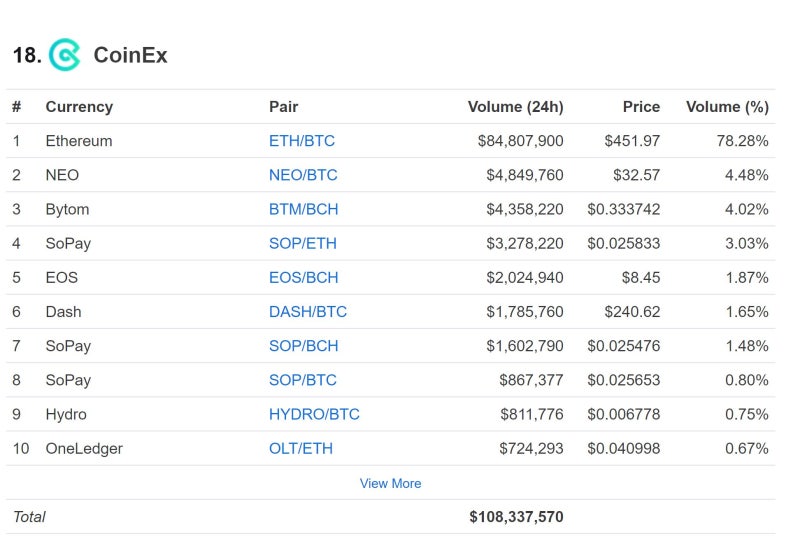Select the OneLedger currency name
Image resolution: width=800 pixels, height=539 pixels.
pos(84,449)
